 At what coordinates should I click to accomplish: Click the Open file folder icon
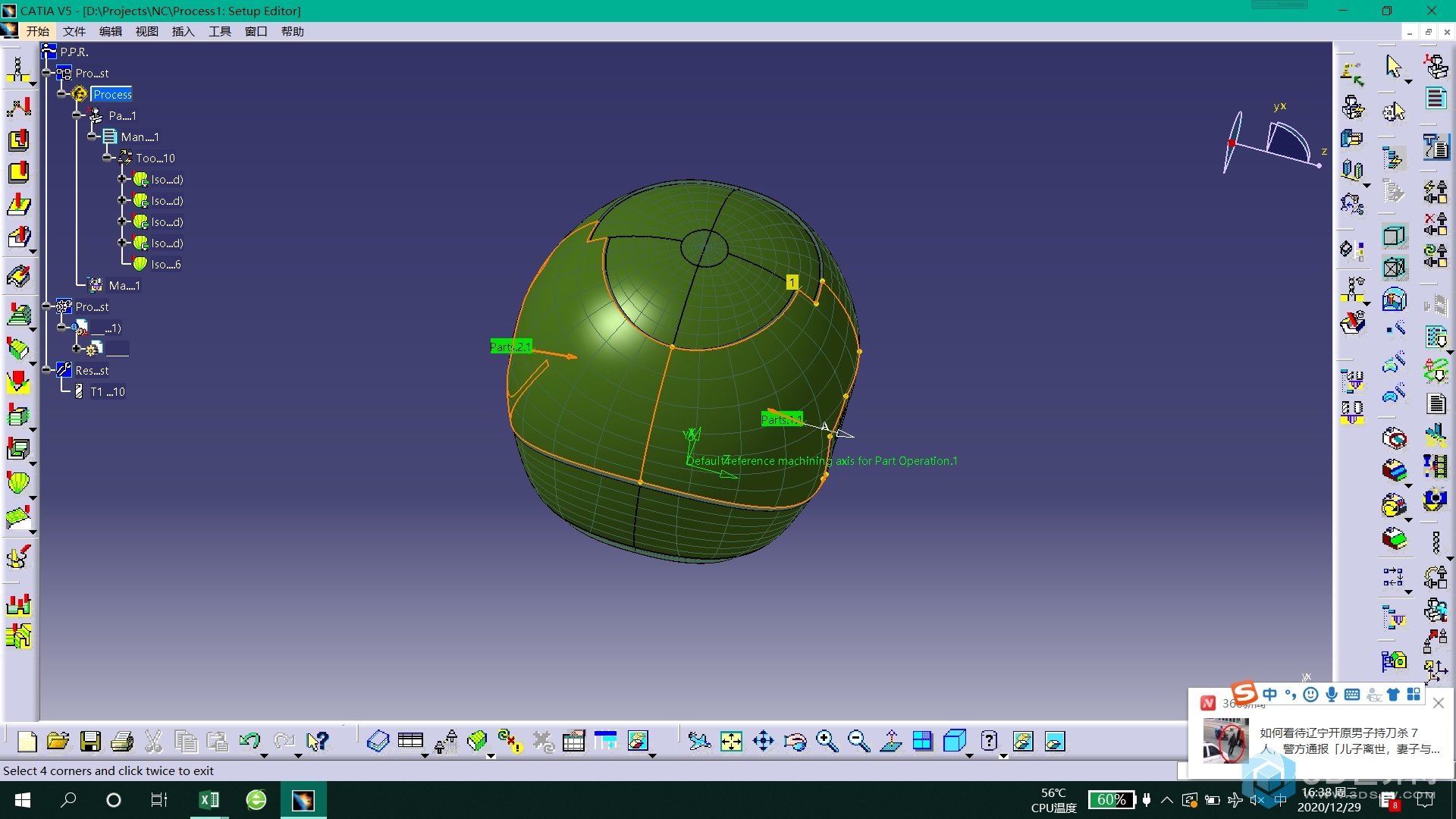[58, 741]
